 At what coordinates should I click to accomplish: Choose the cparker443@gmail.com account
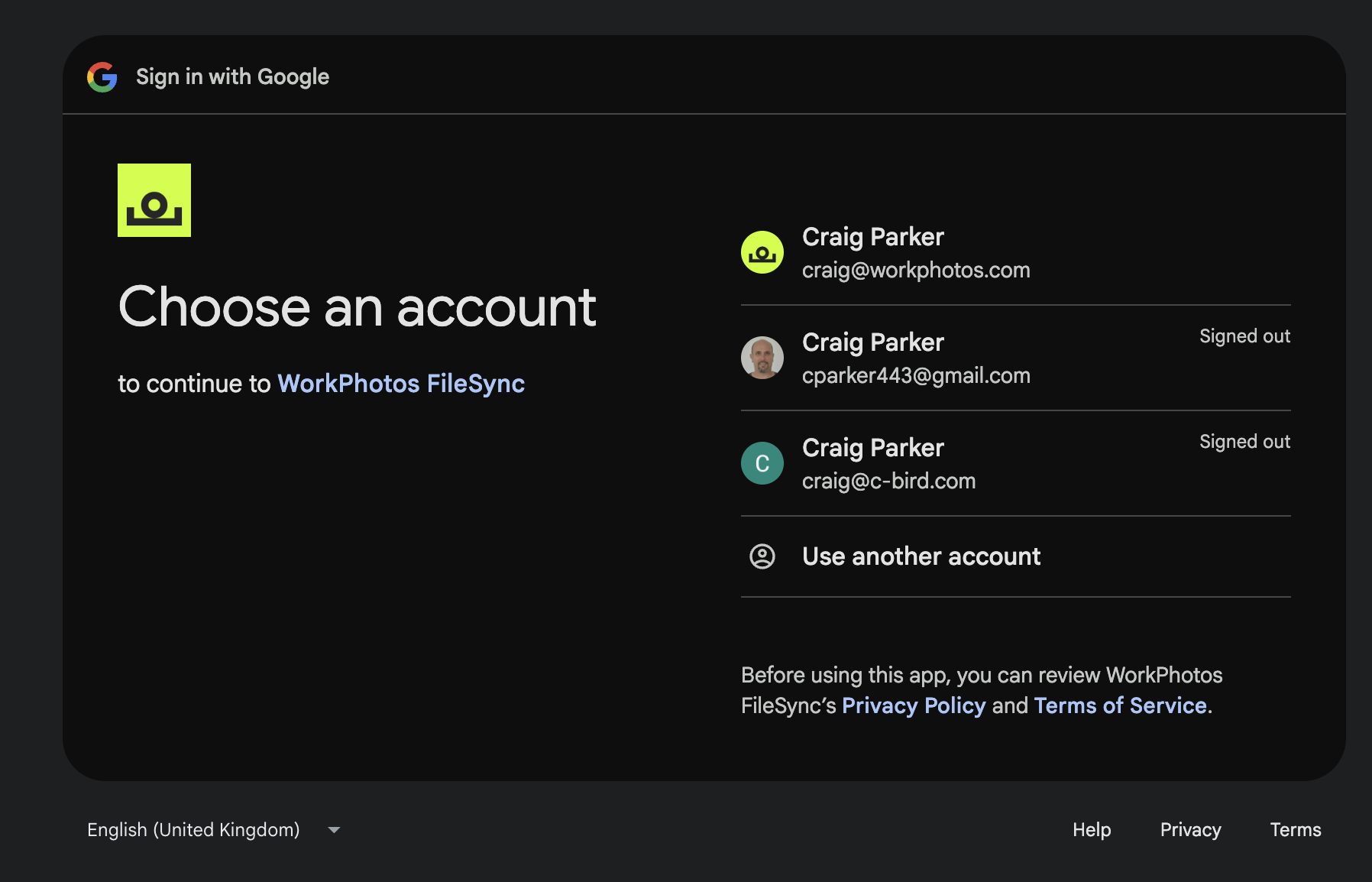click(x=1016, y=358)
